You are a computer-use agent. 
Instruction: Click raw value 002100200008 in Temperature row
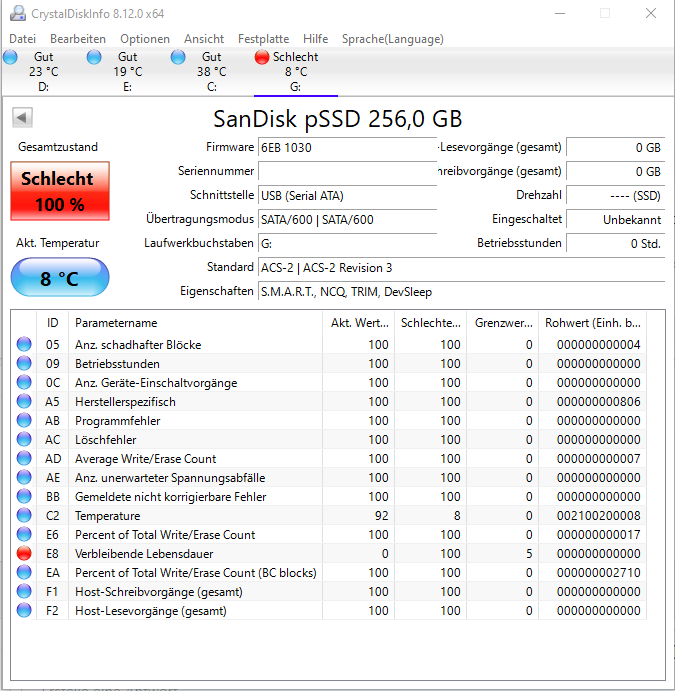[598, 516]
